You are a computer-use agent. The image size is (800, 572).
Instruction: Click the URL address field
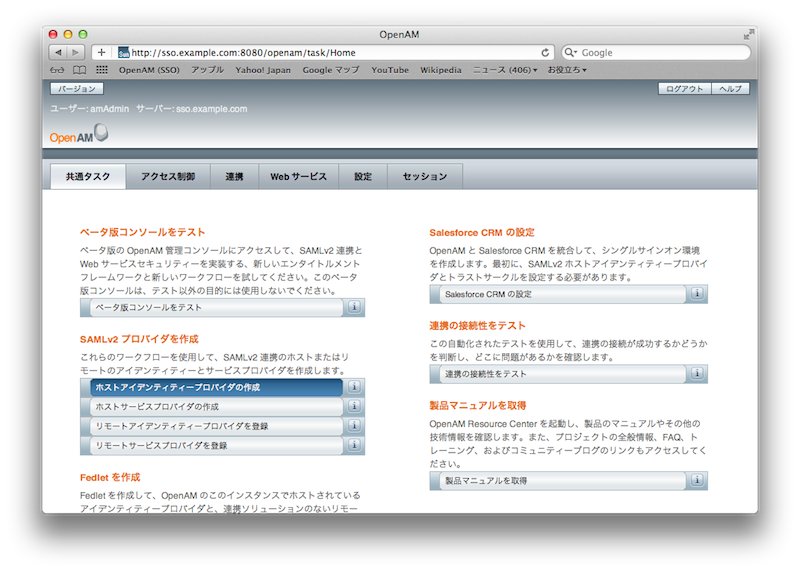(330, 52)
